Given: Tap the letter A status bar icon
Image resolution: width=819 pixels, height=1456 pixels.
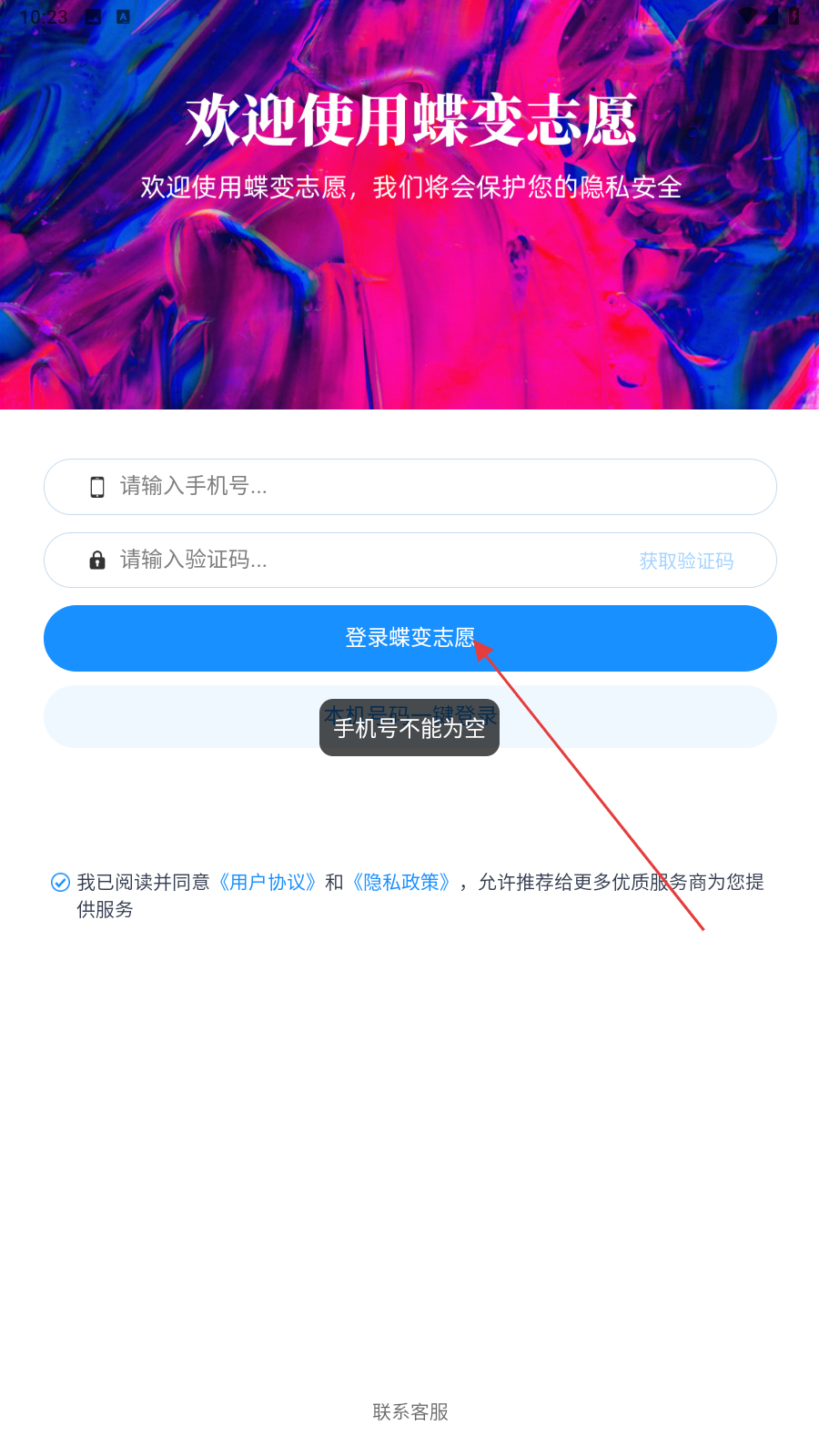Looking at the screenshot, I should point(123,16).
